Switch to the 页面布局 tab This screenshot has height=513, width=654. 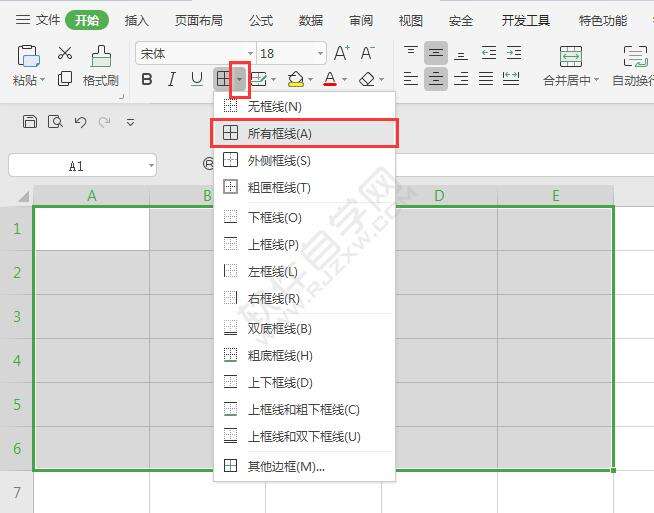pyautogui.click(x=199, y=20)
